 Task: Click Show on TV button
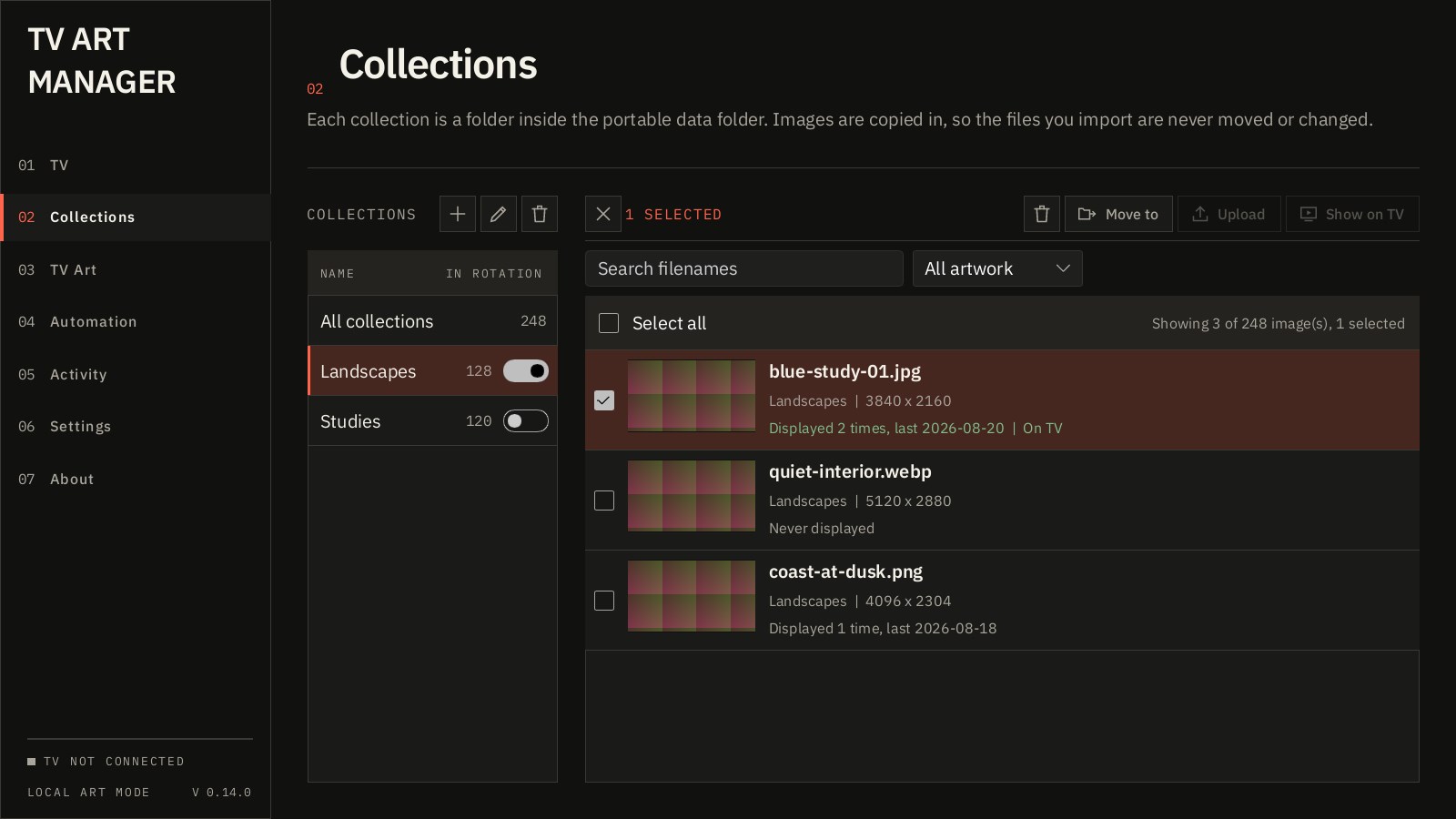1352,214
